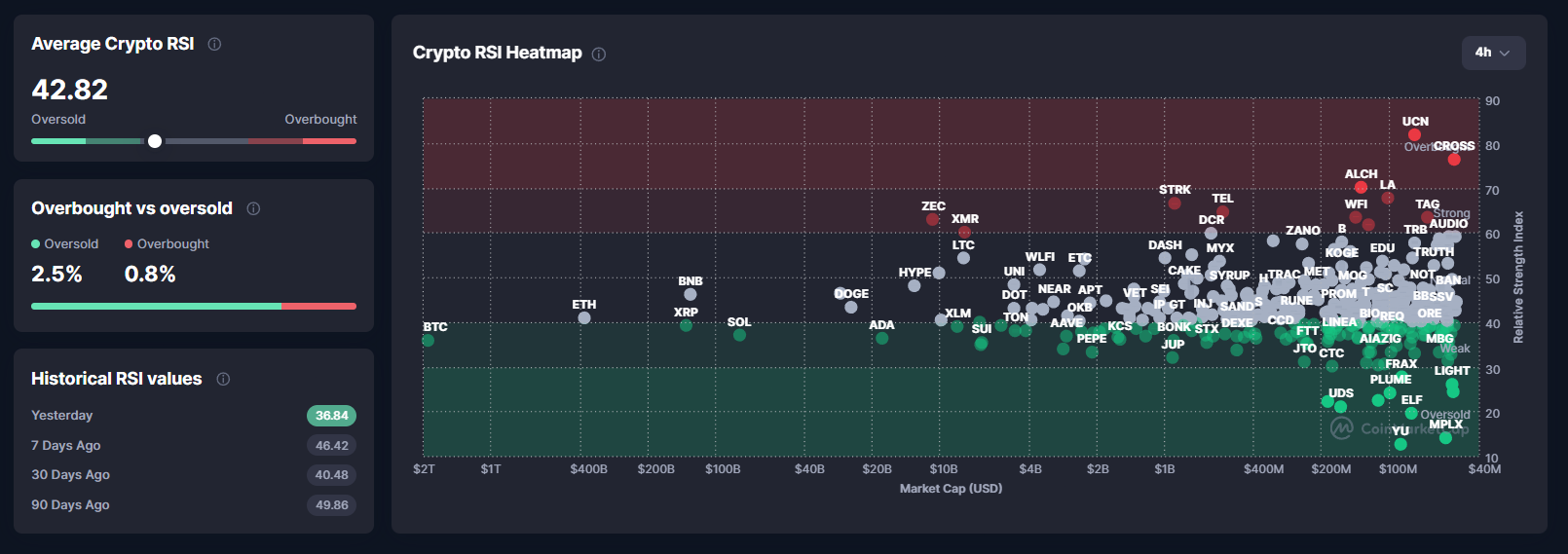Click the 7 Days Ago value 46.42

(x=331, y=446)
